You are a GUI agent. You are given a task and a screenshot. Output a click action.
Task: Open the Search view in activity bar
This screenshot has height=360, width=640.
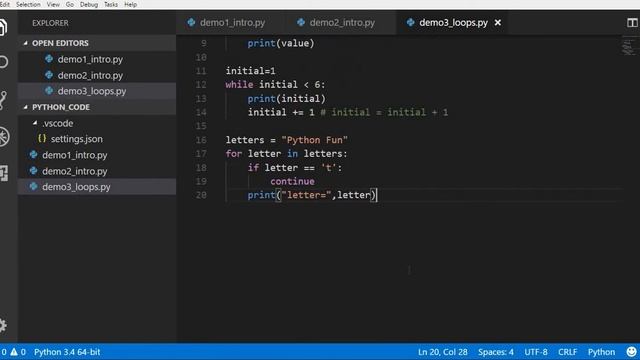4,62
